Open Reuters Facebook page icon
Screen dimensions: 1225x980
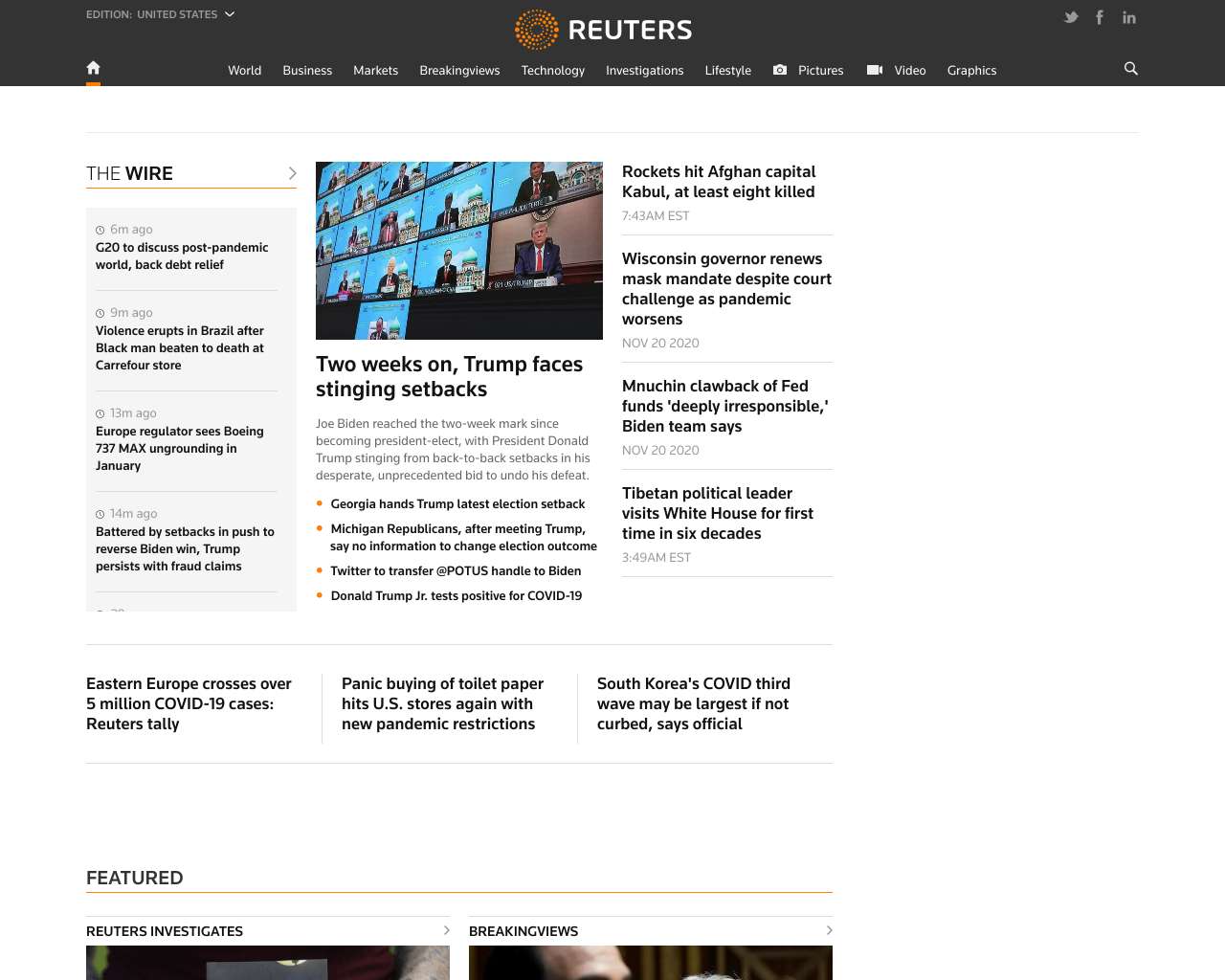click(1100, 17)
